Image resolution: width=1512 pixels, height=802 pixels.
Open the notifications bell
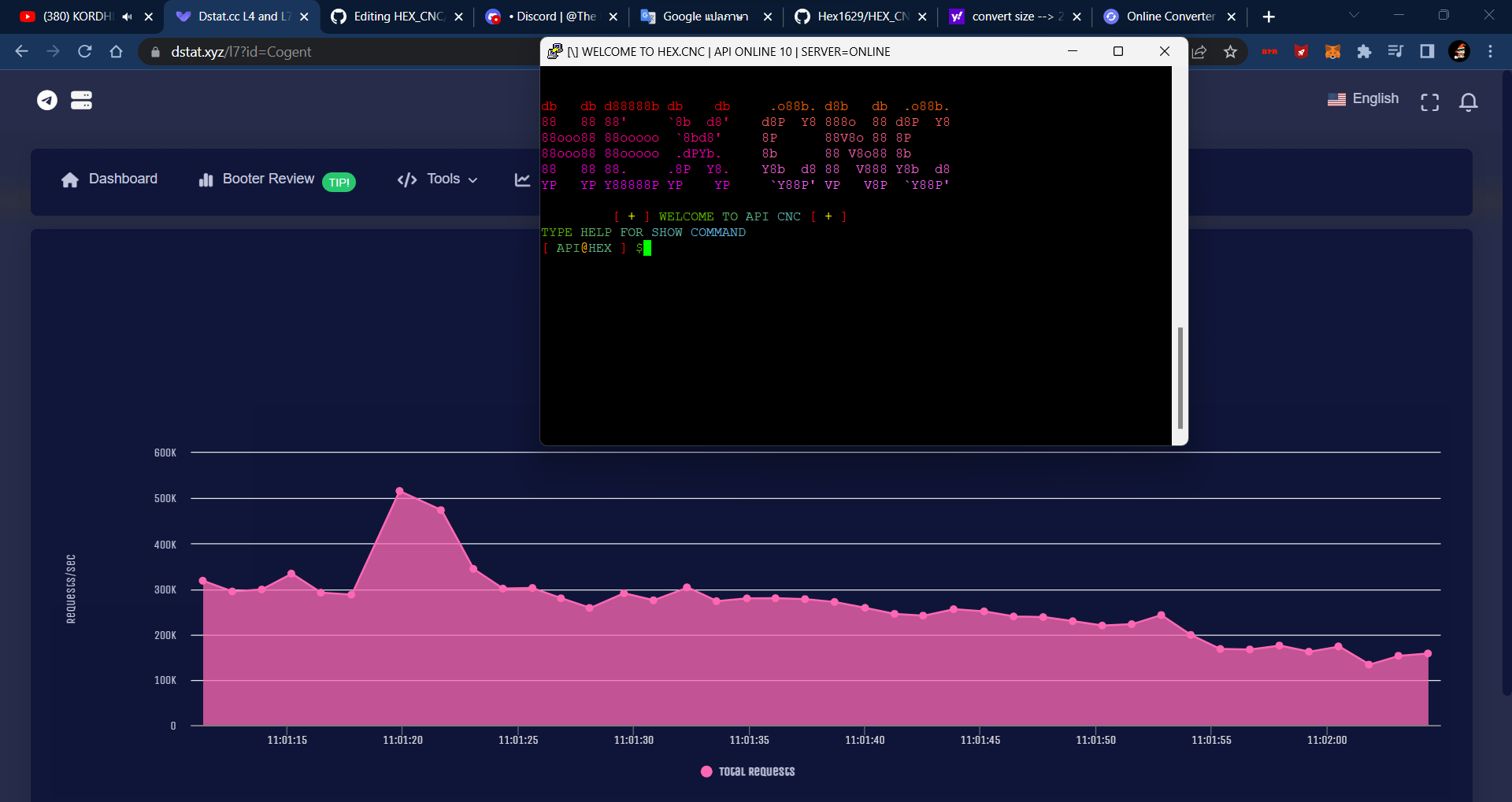[1468, 102]
